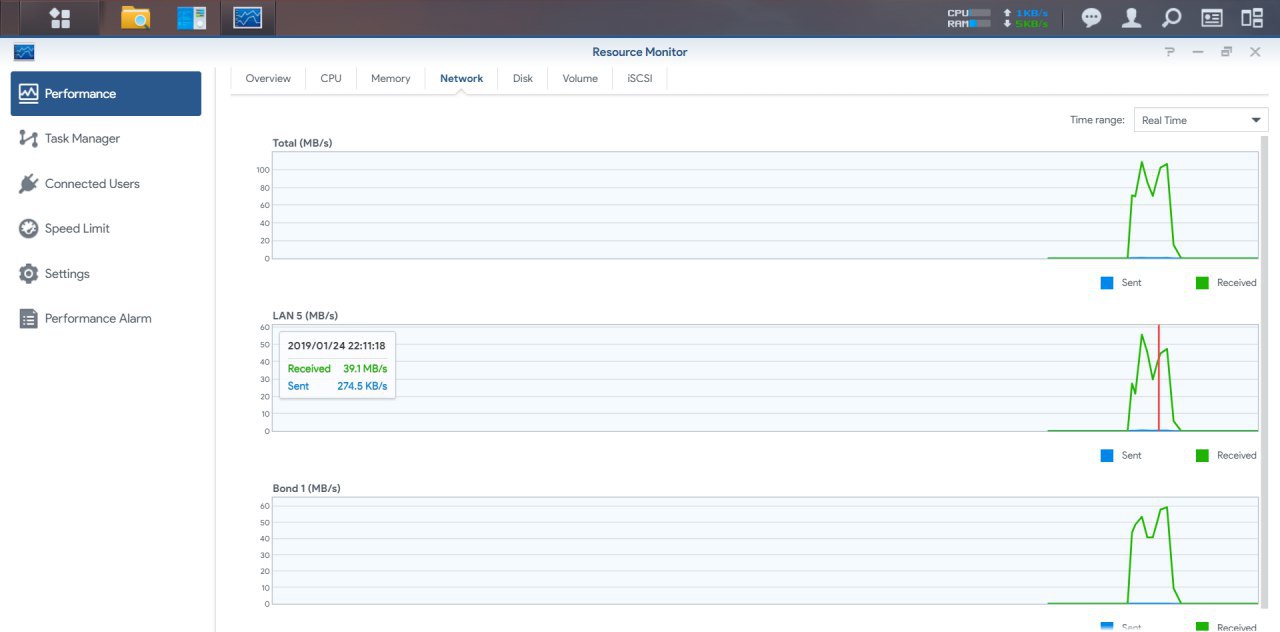This screenshot has height=632, width=1280.
Task: Open the pilot view layout icon
Action: point(1252,18)
